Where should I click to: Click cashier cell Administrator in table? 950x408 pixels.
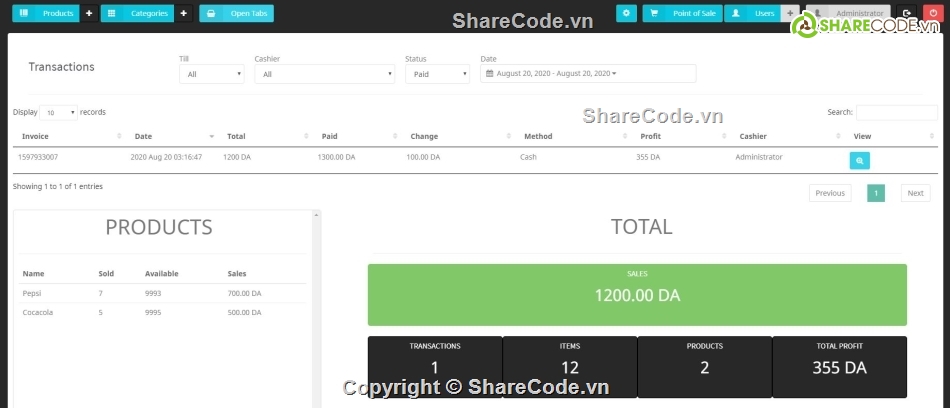759,157
